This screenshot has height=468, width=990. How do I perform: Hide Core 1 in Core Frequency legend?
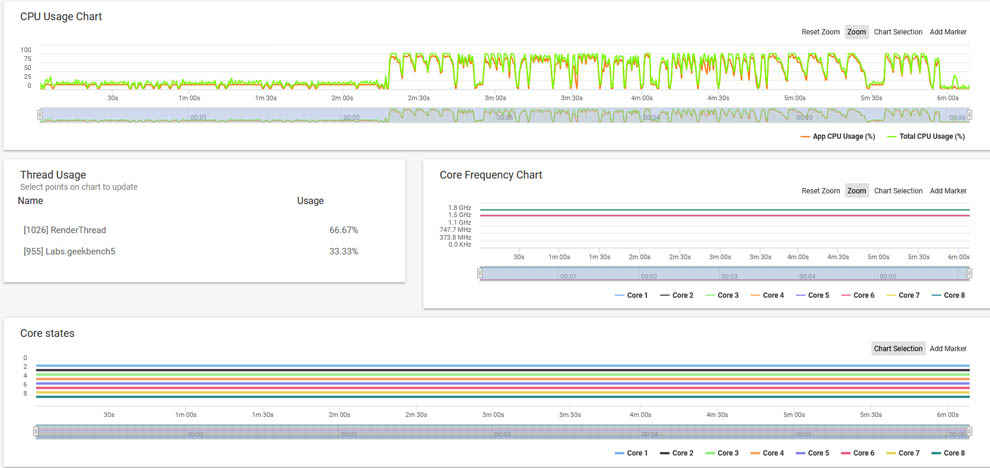[x=631, y=295]
